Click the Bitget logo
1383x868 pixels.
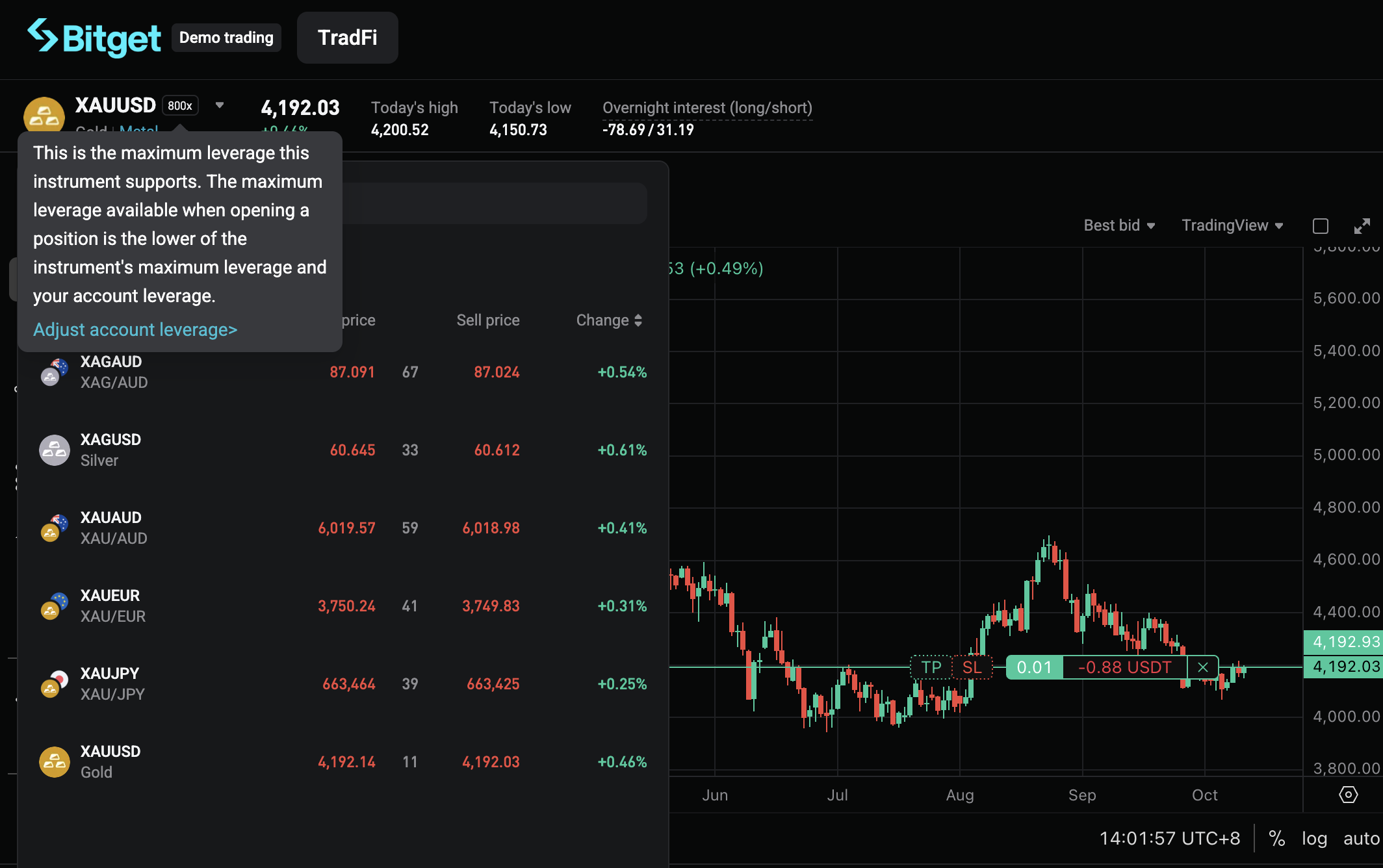coord(94,38)
